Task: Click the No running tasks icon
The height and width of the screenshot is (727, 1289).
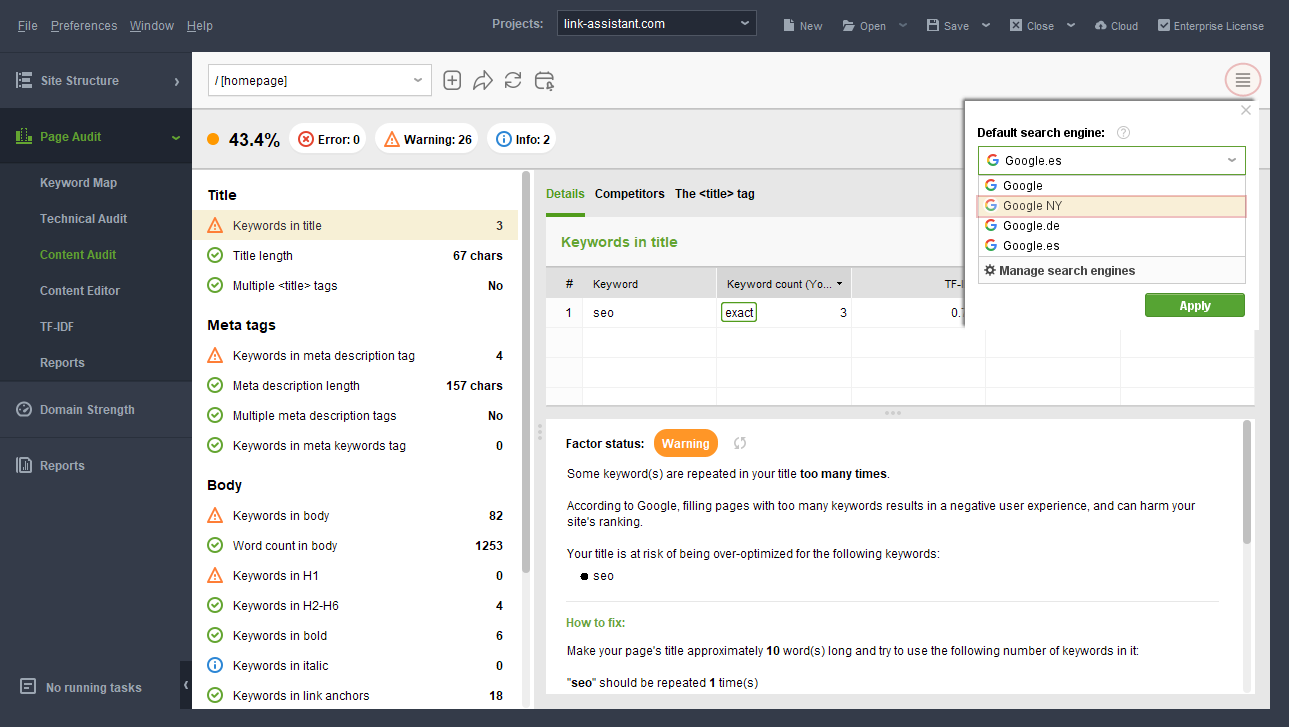Action: (x=28, y=687)
